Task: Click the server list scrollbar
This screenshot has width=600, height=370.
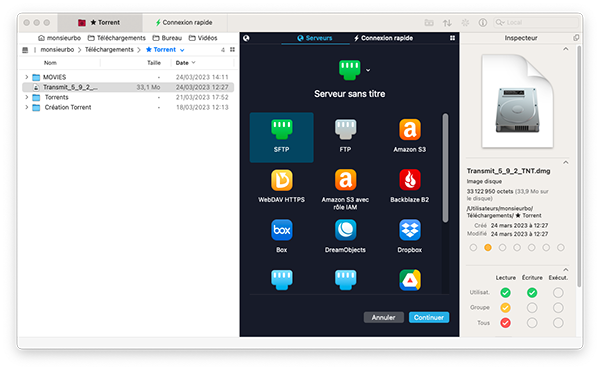Action: click(x=445, y=168)
